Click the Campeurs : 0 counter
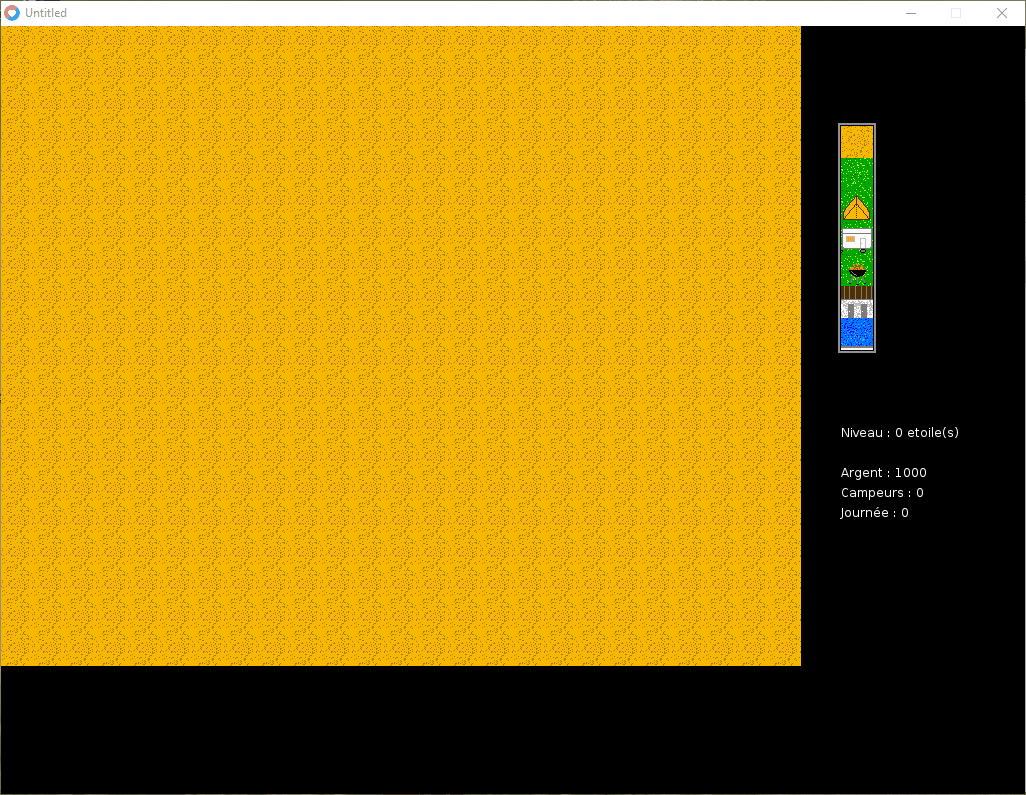 882,493
